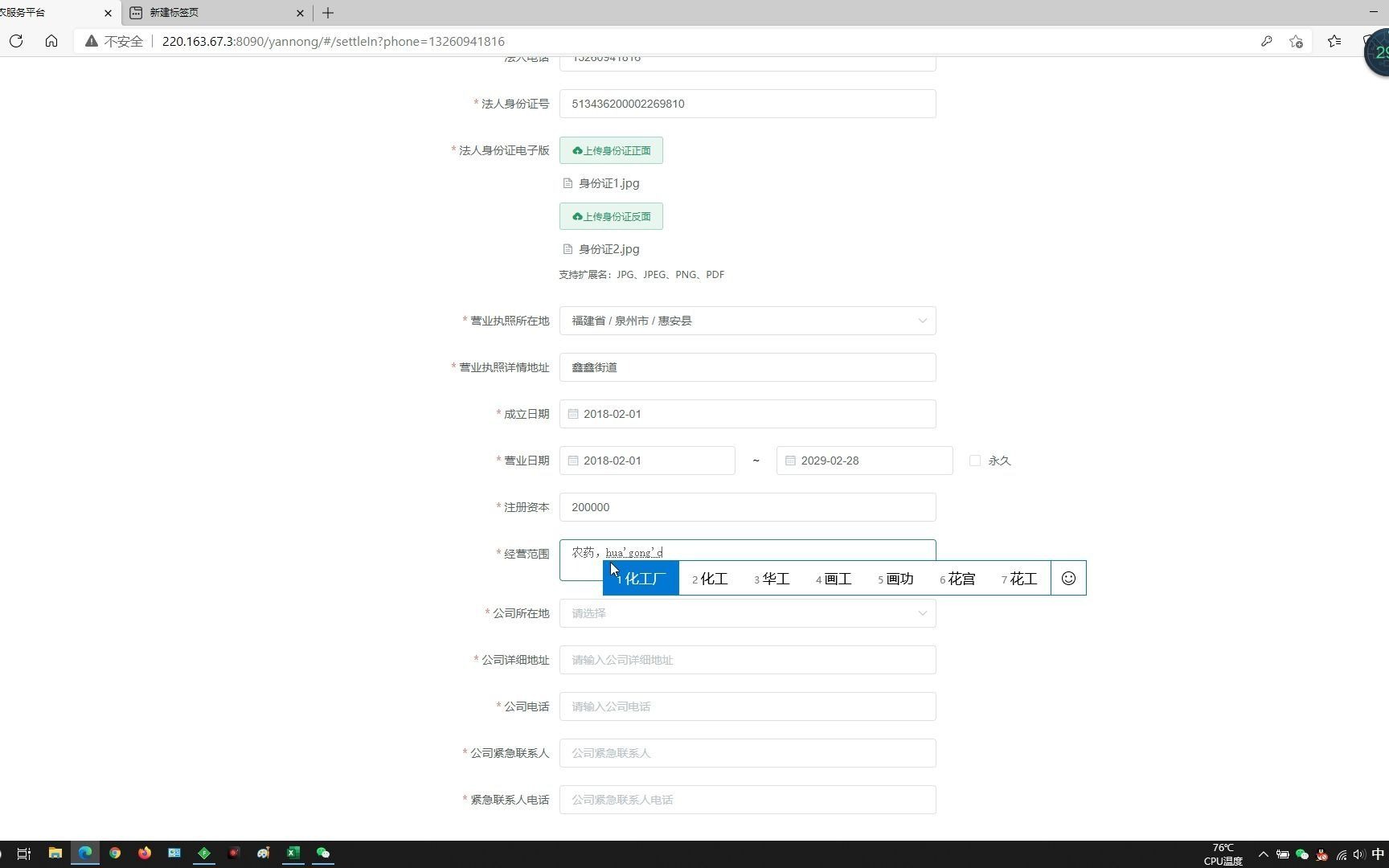1389x868 pixels.
Task: Focus the 公司电话 input
Action: coord(748,706)
